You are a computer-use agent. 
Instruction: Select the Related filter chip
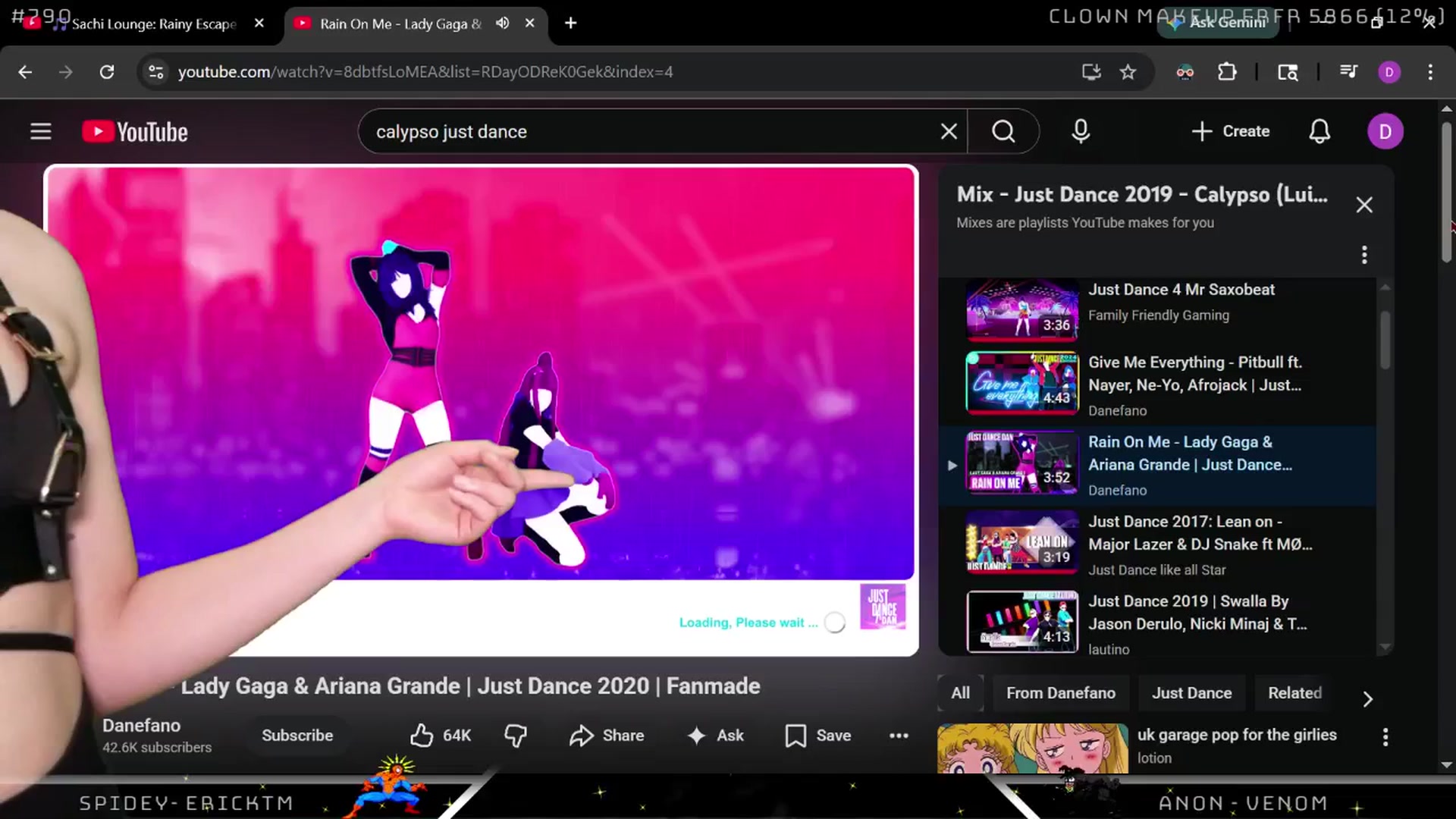1294,693
